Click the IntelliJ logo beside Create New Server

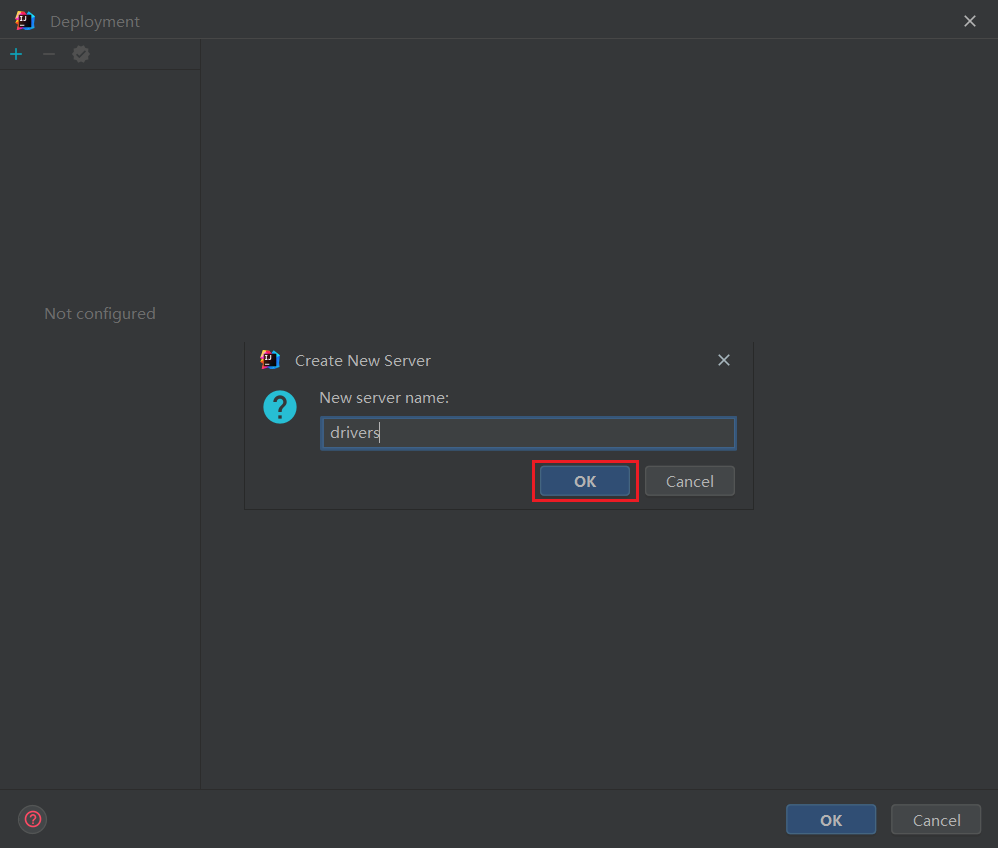(271, 360)
